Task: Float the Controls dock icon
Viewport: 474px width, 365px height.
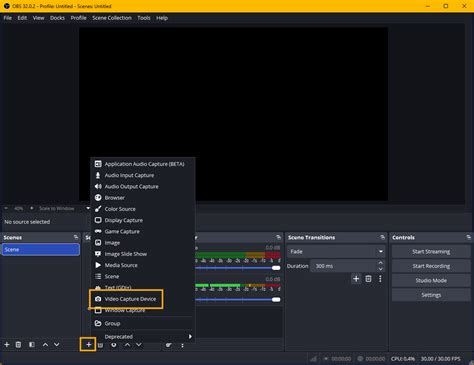Action: point(469,237)
